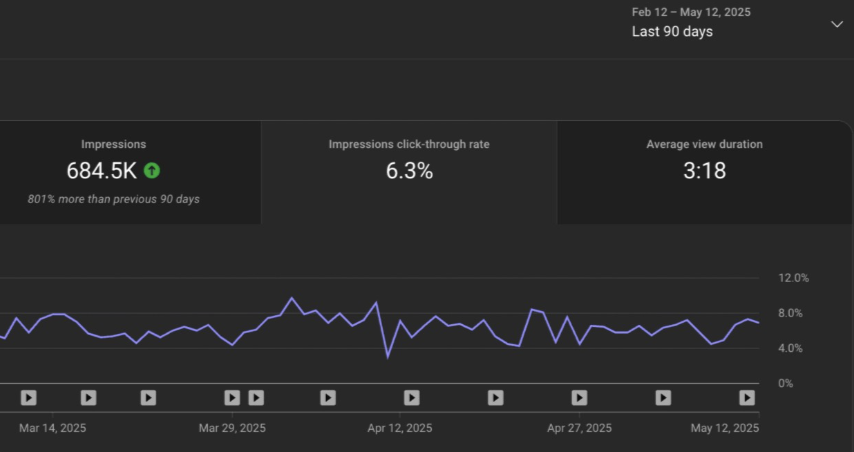Click video marker midway between Apr 12 and Apr 27
Screen dimensions: 854x452
(x=495, y=397)
